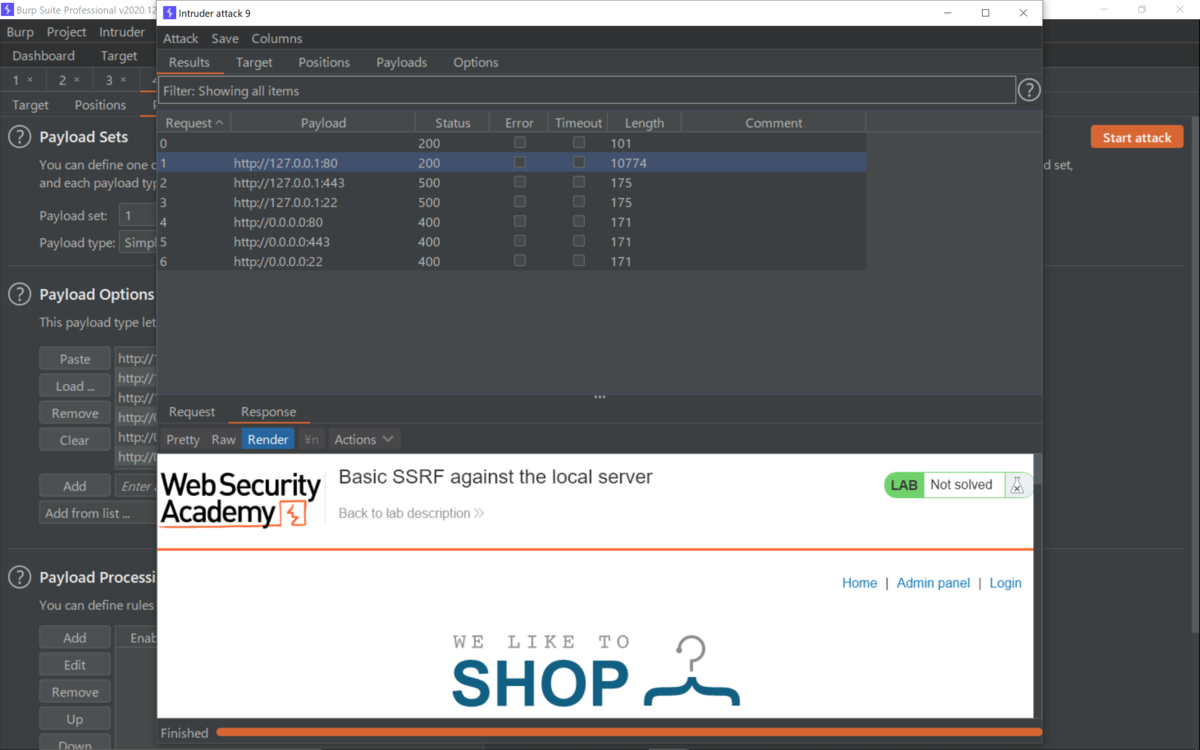Image resolution: width=1200 pixels, height=750 pixels.
Task: Open the Payload type dropdown
Action: (138, 243)
